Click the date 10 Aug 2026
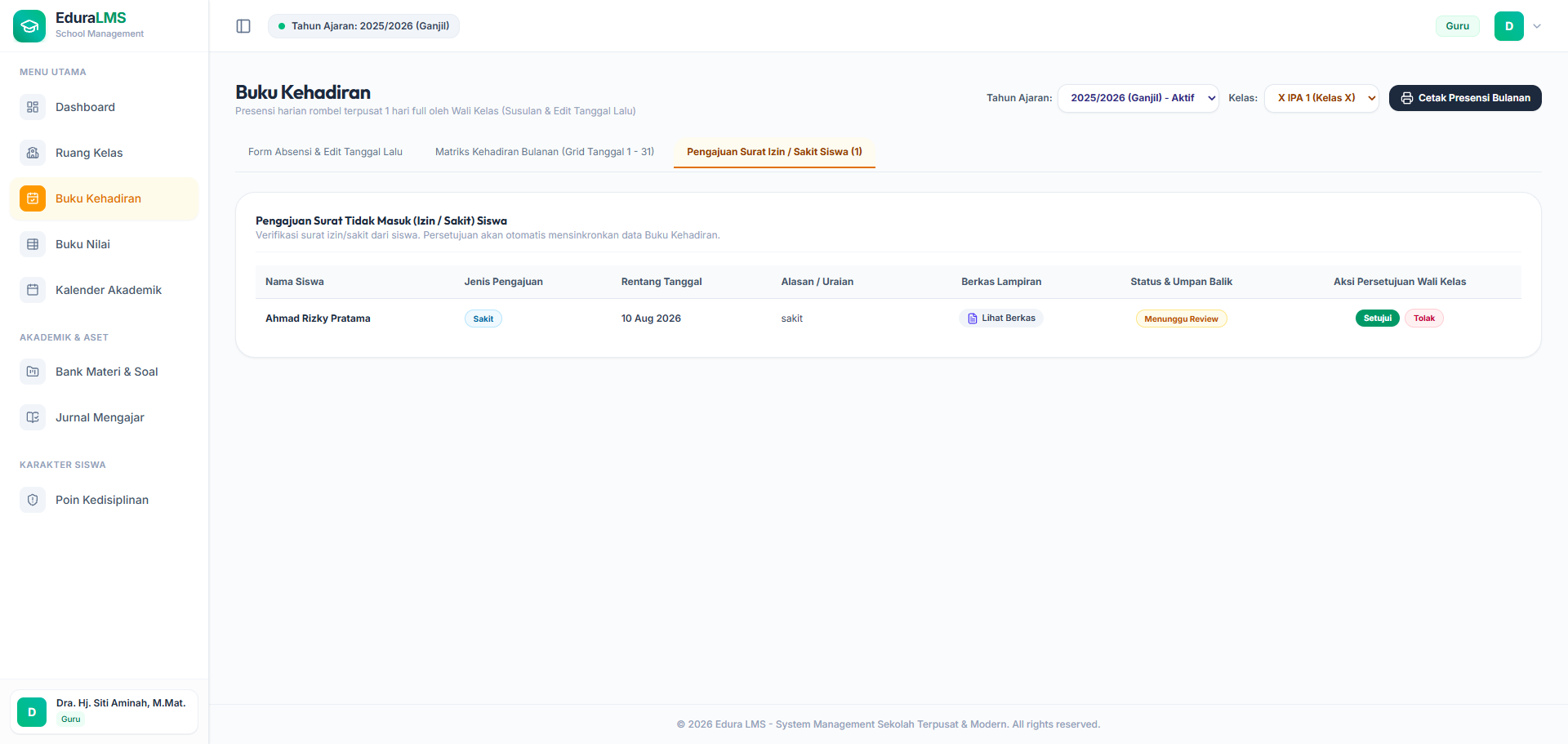The image size is (1568, 744). [x=651, y=319]
